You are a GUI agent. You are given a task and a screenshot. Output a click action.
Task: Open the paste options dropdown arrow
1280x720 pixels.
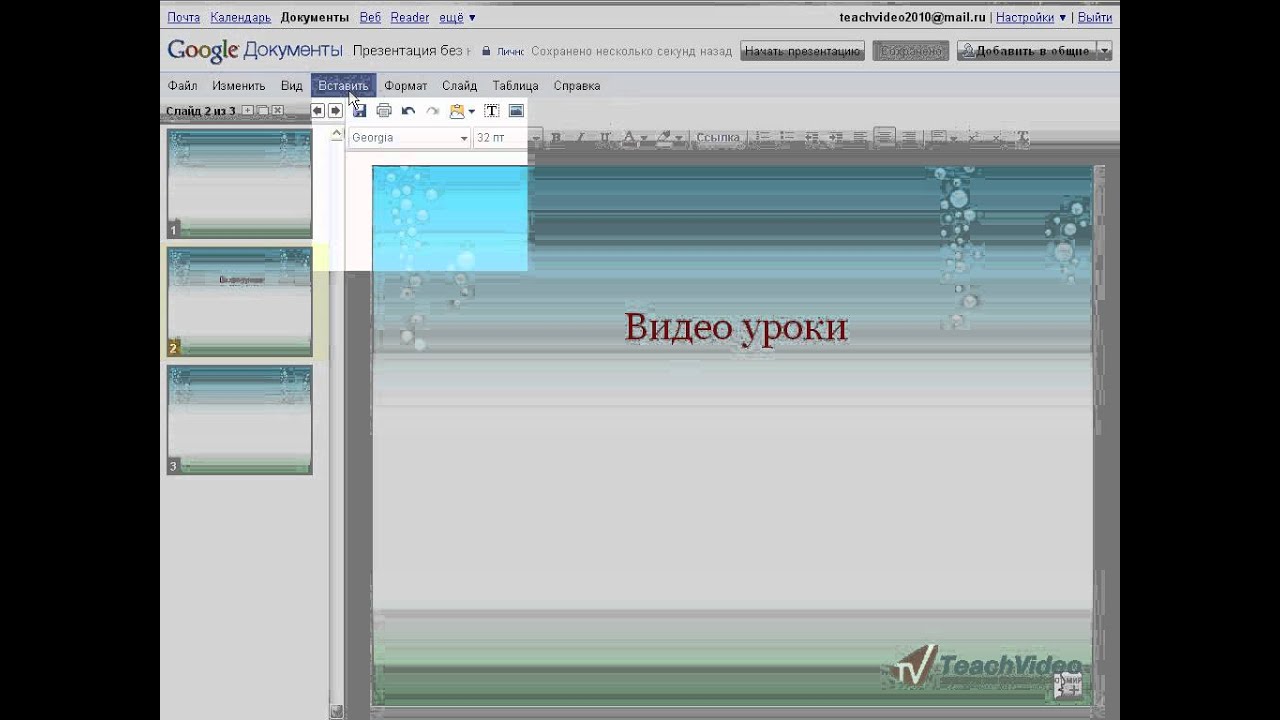471,112
